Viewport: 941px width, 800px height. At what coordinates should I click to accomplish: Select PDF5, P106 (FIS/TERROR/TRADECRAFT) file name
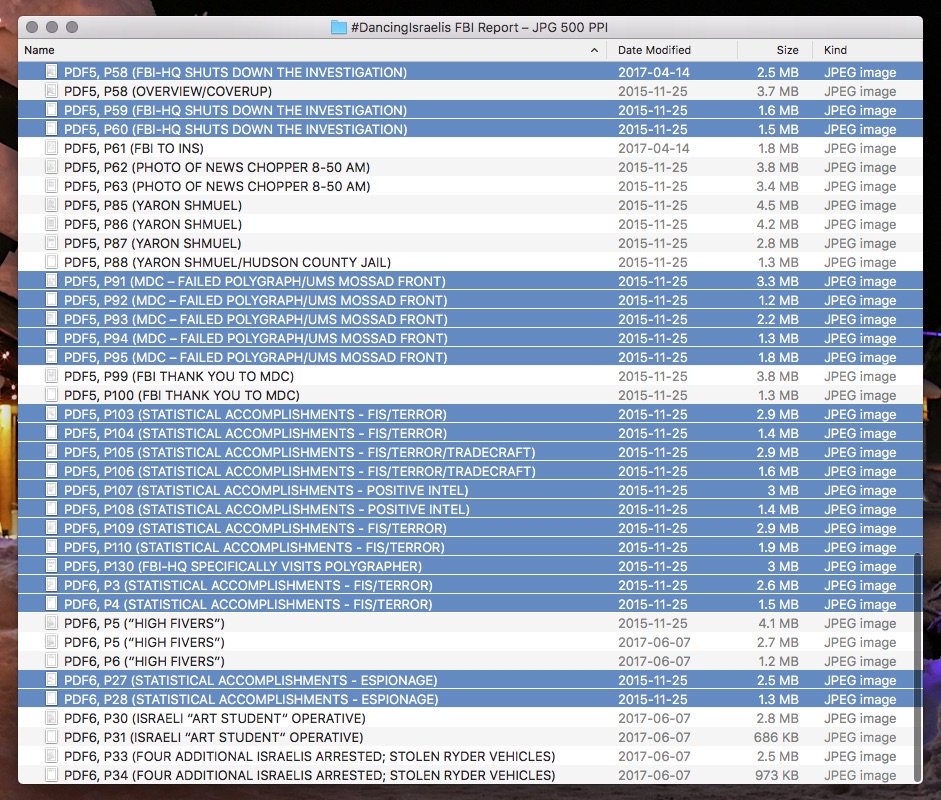(299, 471)
